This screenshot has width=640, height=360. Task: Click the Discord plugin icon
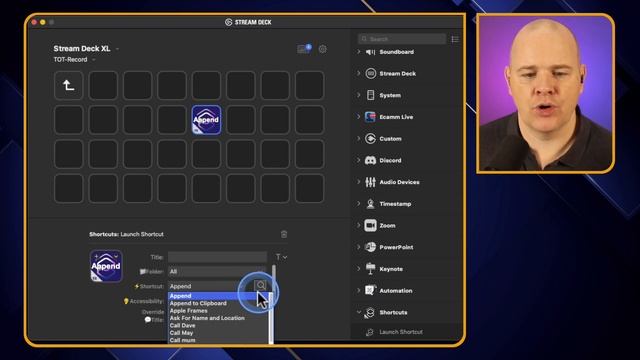(x=370, y=160)
